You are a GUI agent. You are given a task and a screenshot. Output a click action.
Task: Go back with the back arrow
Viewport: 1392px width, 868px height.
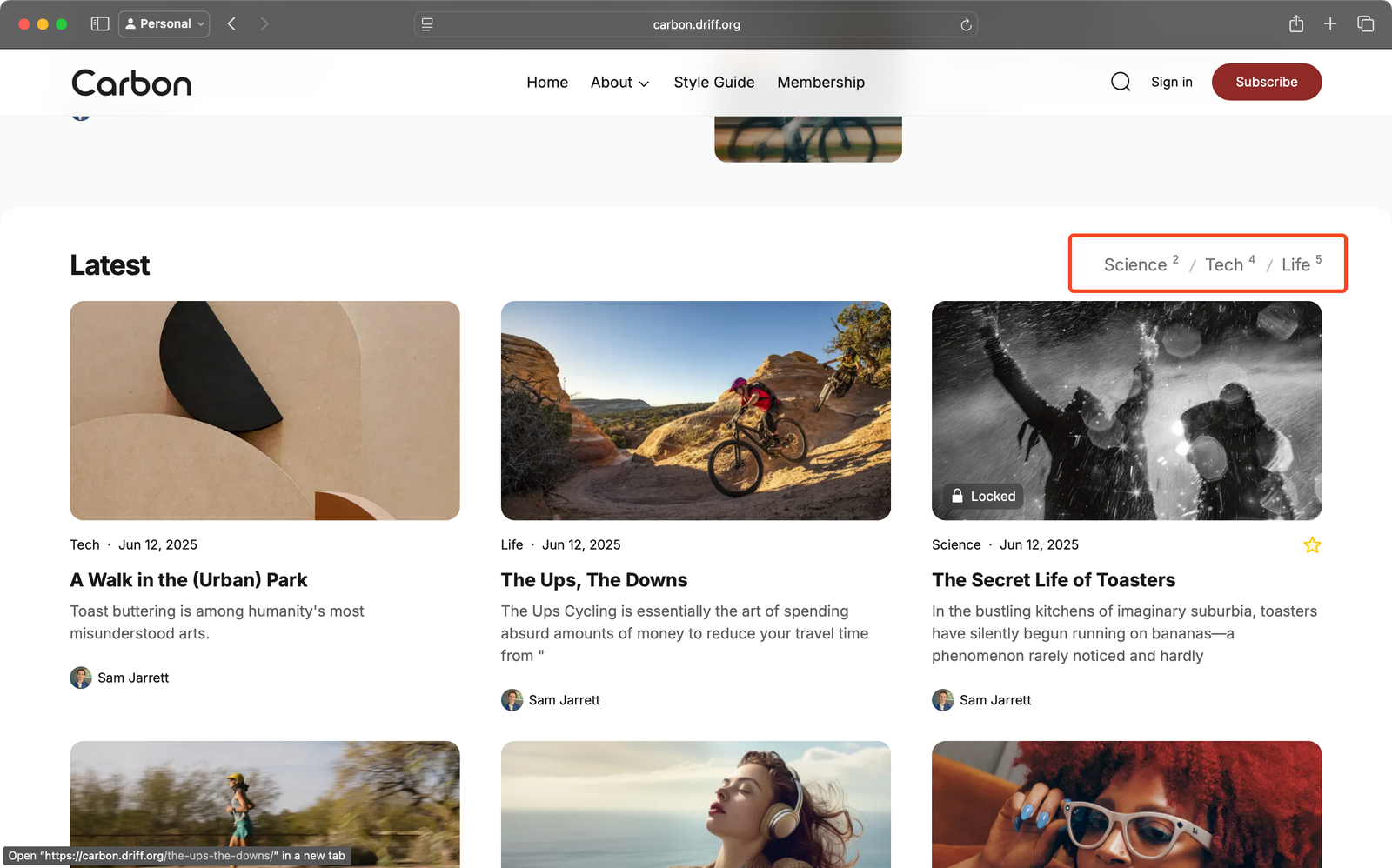pos(231,23)
